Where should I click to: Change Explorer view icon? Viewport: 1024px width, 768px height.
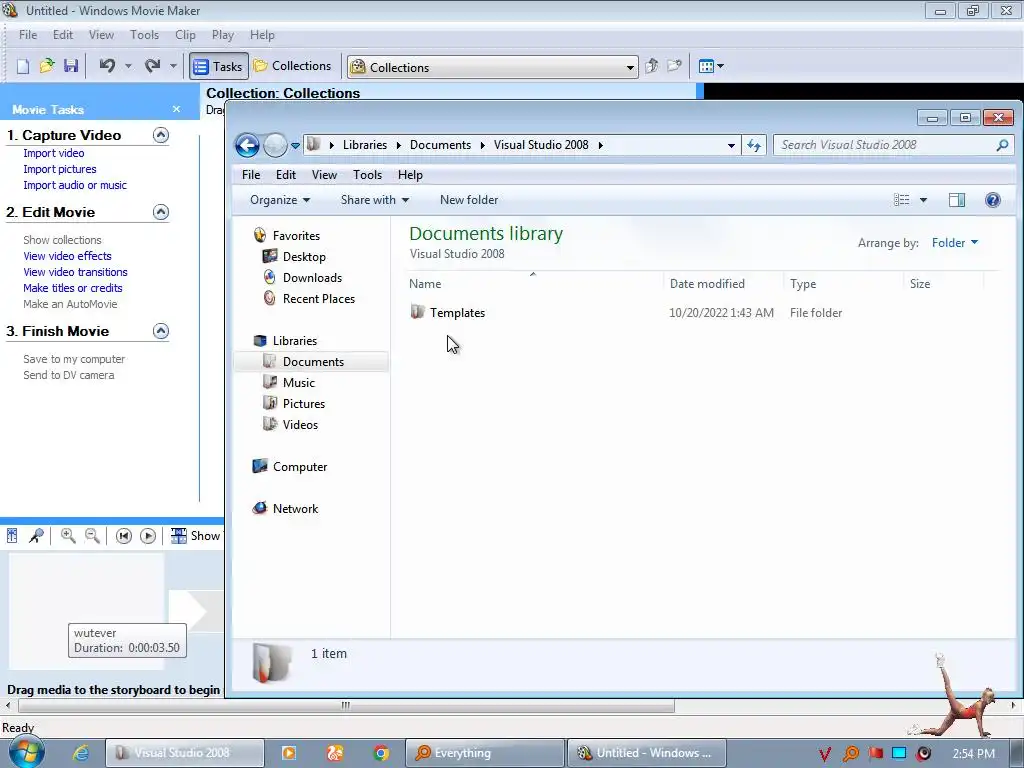[x=902, y=200]
